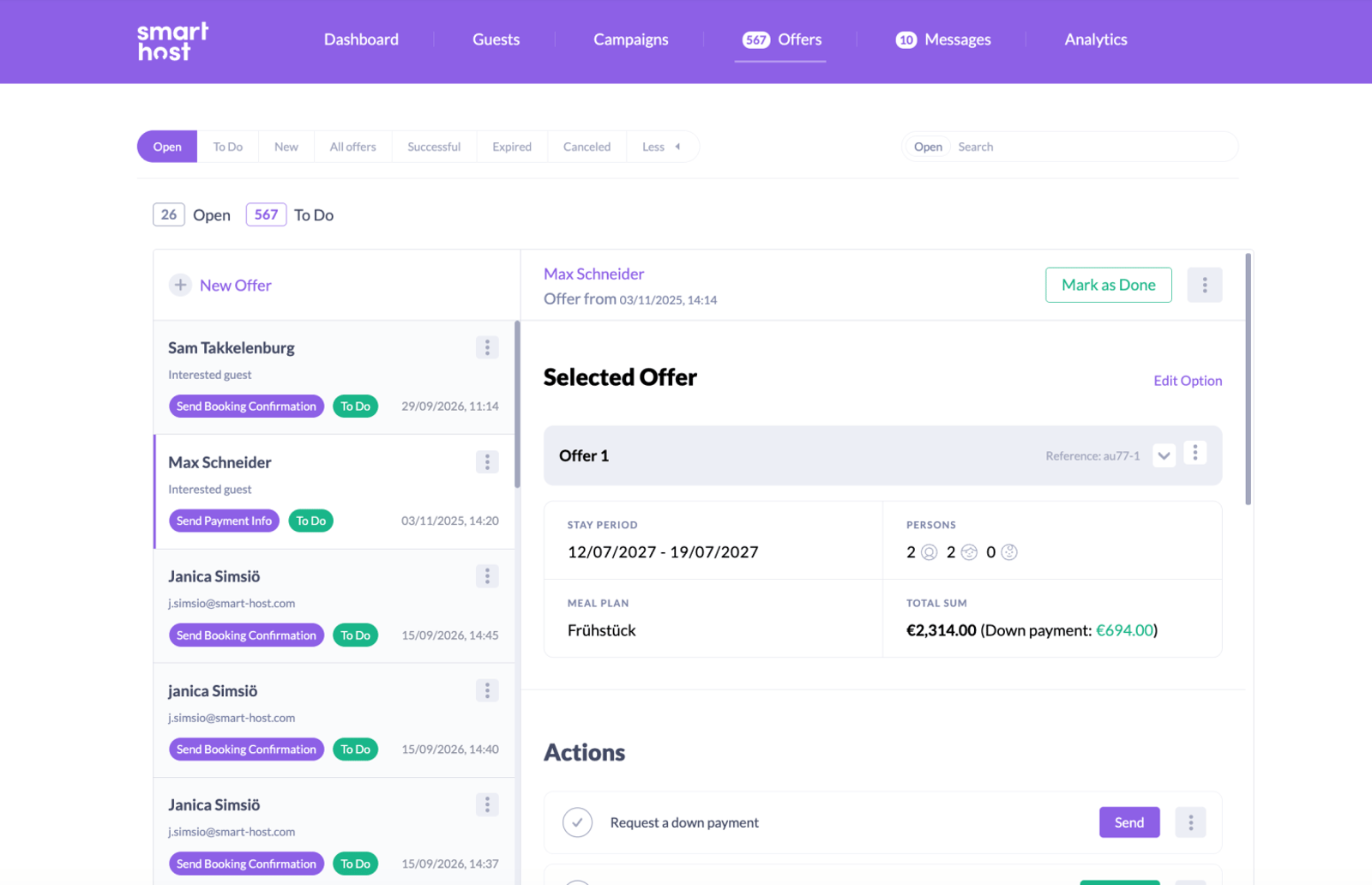Select the New filter tab
This screenshot has width=1372, height=885.
tap(286, 147)
